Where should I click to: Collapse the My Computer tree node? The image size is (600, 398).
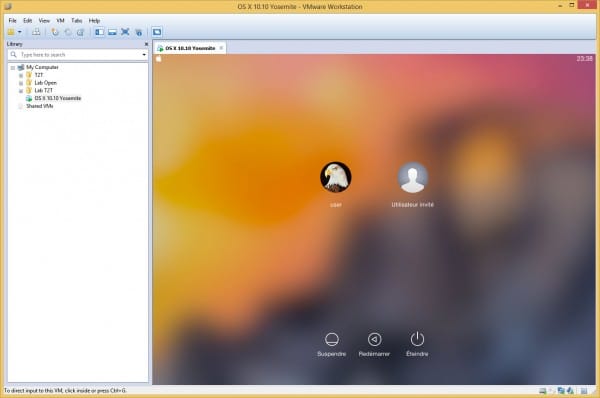tap(13, 68)
